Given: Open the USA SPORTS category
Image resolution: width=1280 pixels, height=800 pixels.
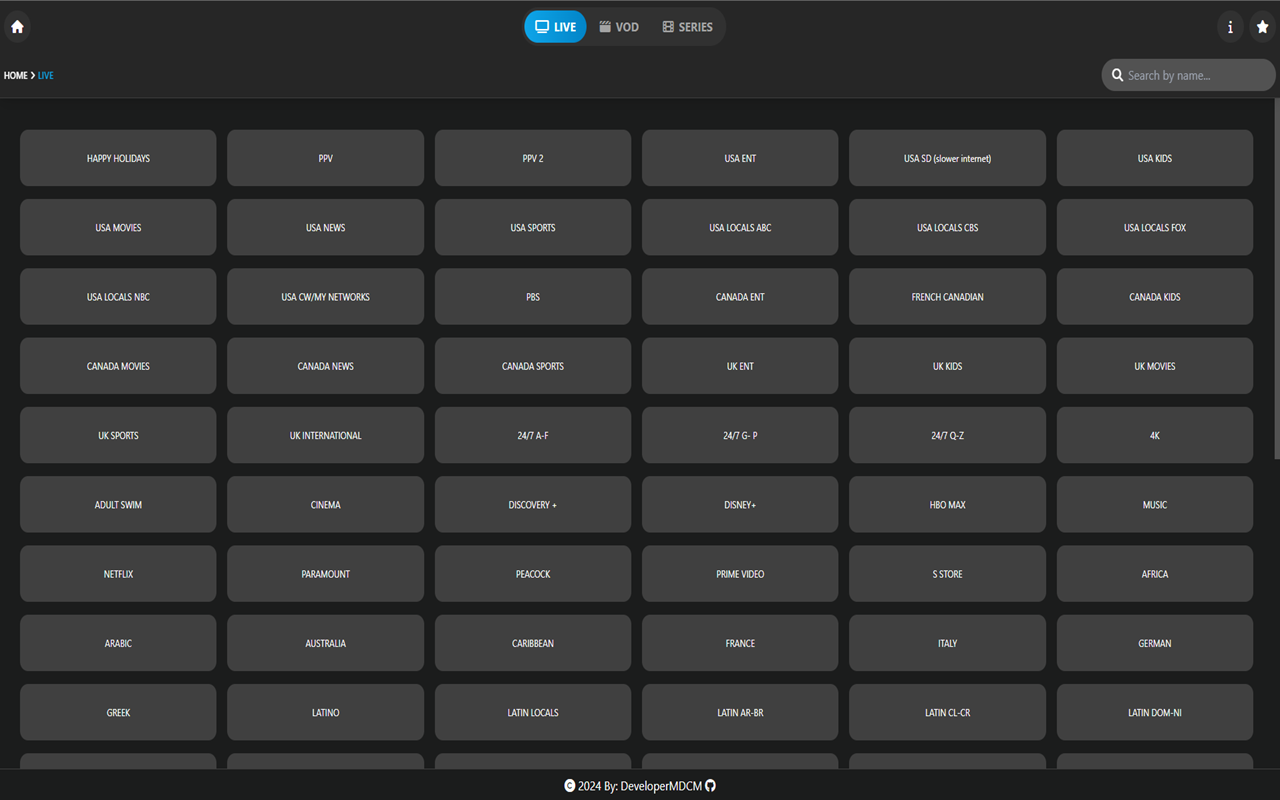Looking at the screenshot, I should click(x=532, y=227).
